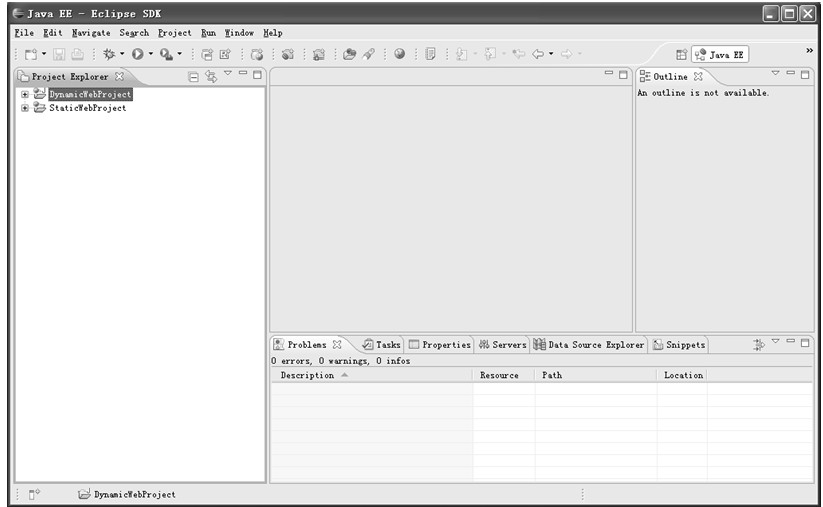Open the Run dropdown arrow

(x=150, y=54)
